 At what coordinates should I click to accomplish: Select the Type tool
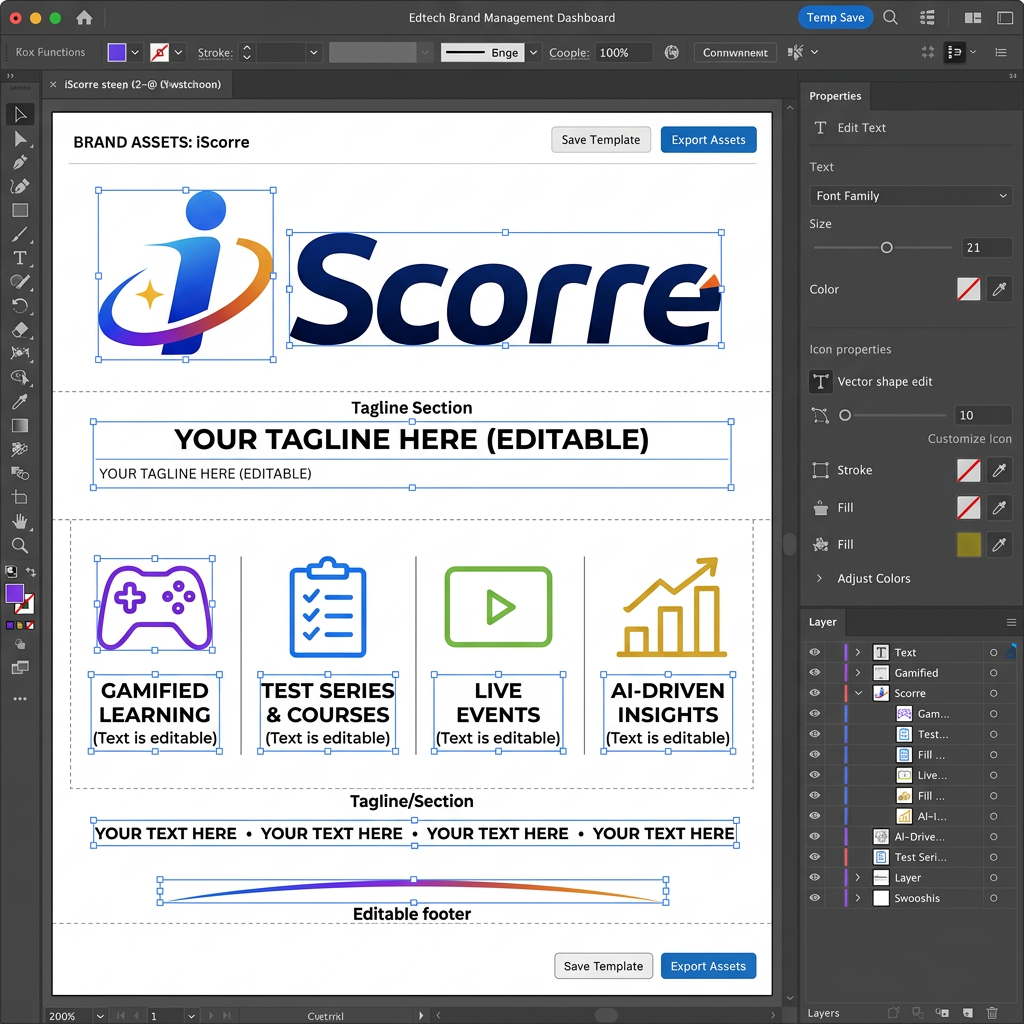pos(20,258)
